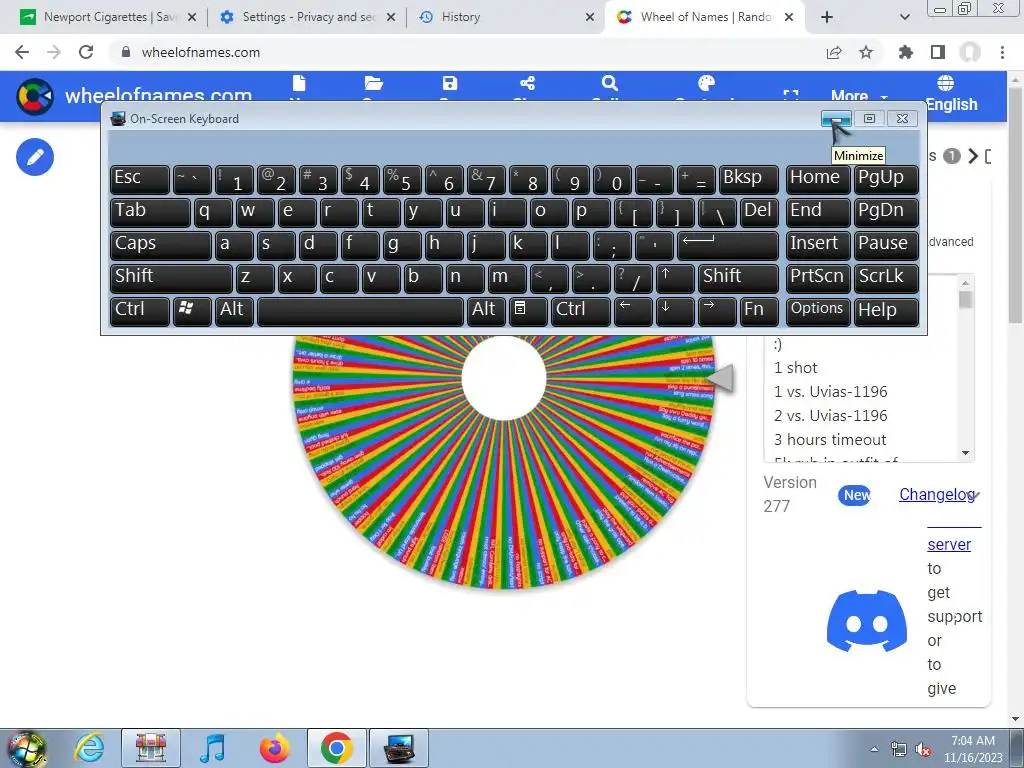The height and width of the screenshot is (768, 1024).
Task: Click the PrtScn key on keyboard
Action: tap(818, 278)
